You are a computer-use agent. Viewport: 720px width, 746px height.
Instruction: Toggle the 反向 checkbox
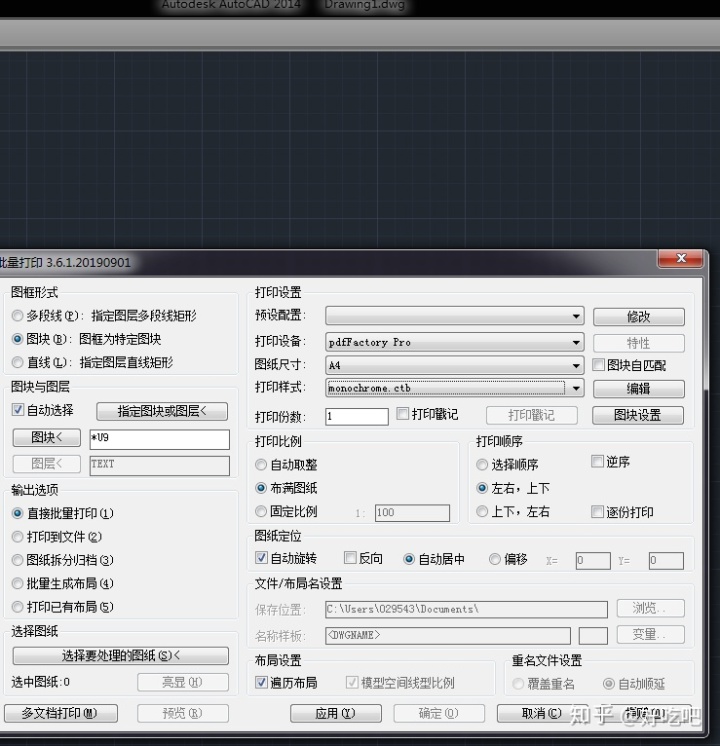click(x=350, y=558)
